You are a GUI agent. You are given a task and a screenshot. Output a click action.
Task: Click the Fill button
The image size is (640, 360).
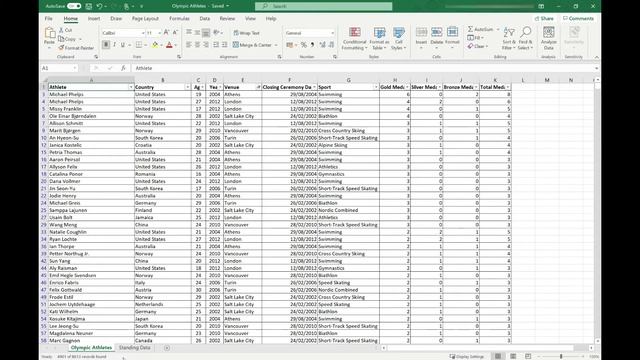point(475,38)
